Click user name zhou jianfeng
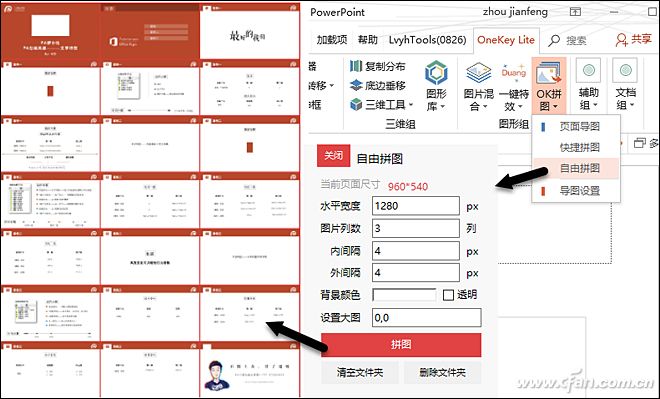The width and height of the screenshot is (660, 399). 515,12
